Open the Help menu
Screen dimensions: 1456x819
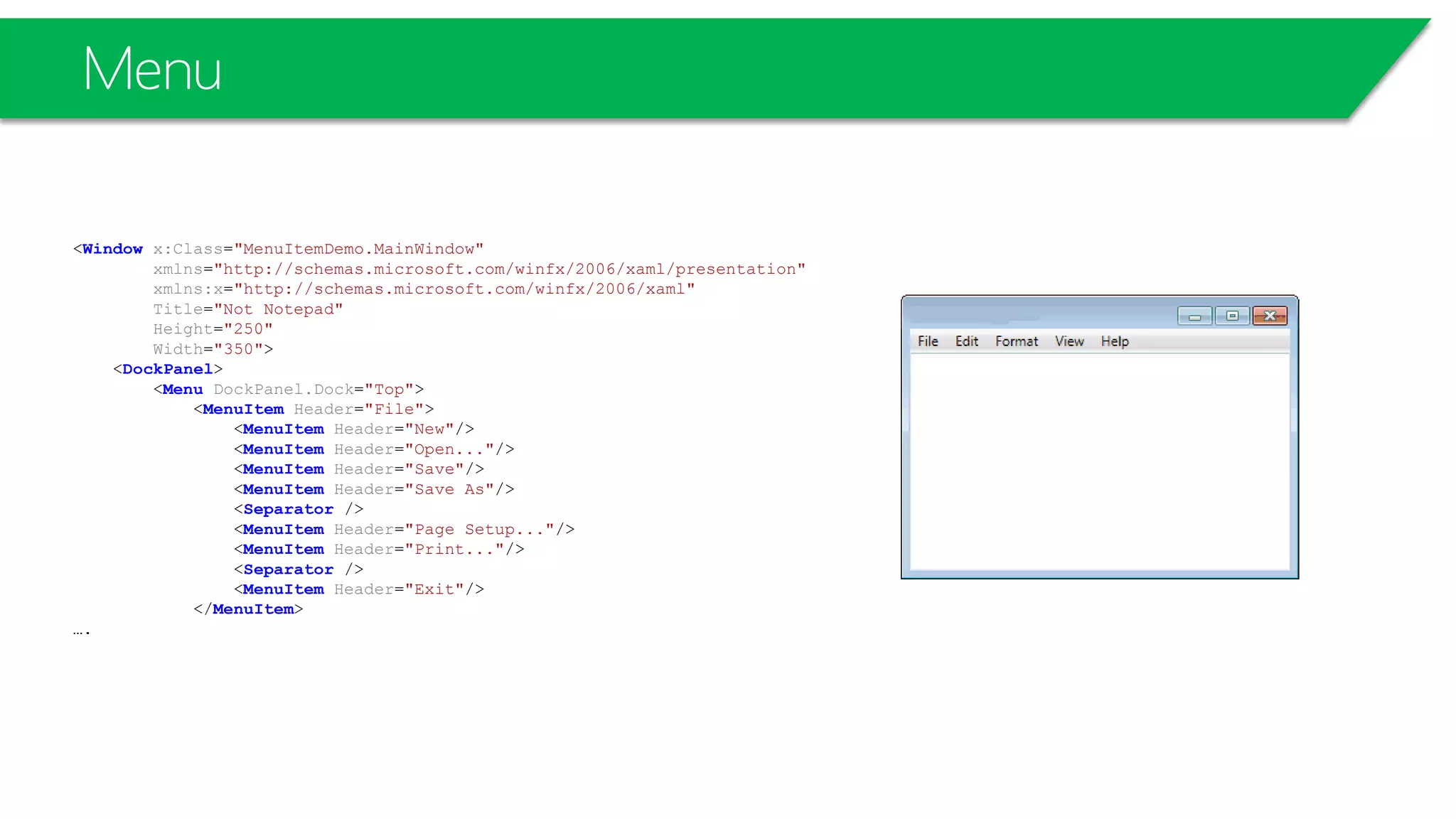(x=1115, y=341)
